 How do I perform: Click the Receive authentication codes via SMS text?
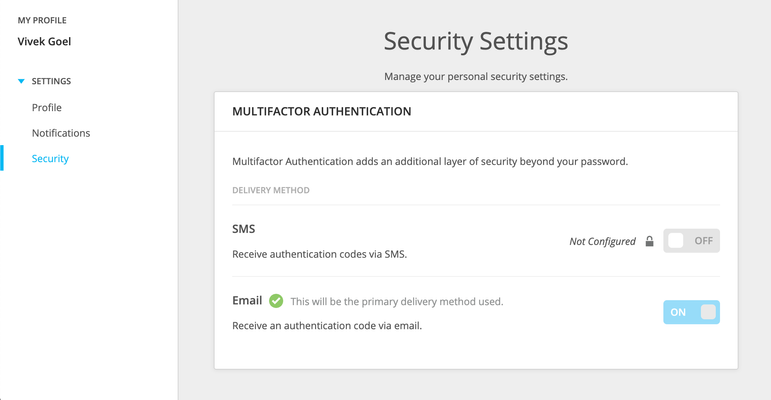coord(320,254)
